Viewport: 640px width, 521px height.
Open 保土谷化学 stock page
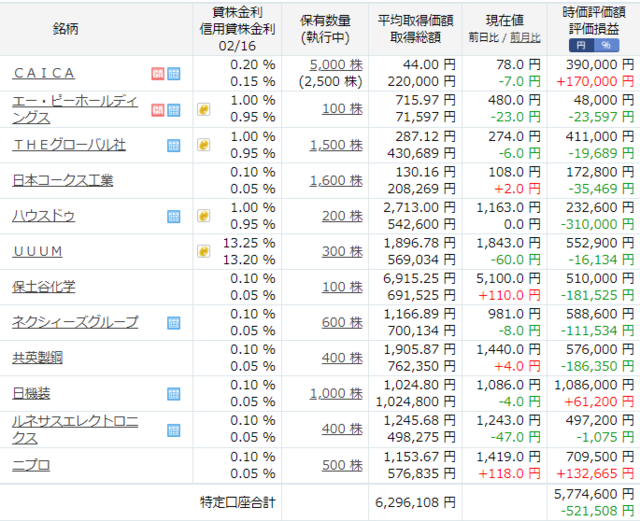[x=44, y=287]
